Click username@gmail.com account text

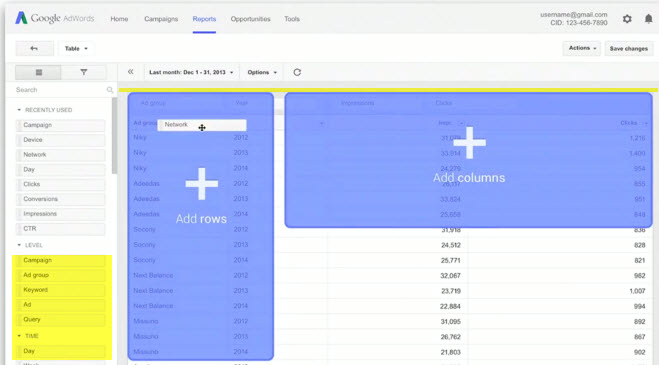574,15
